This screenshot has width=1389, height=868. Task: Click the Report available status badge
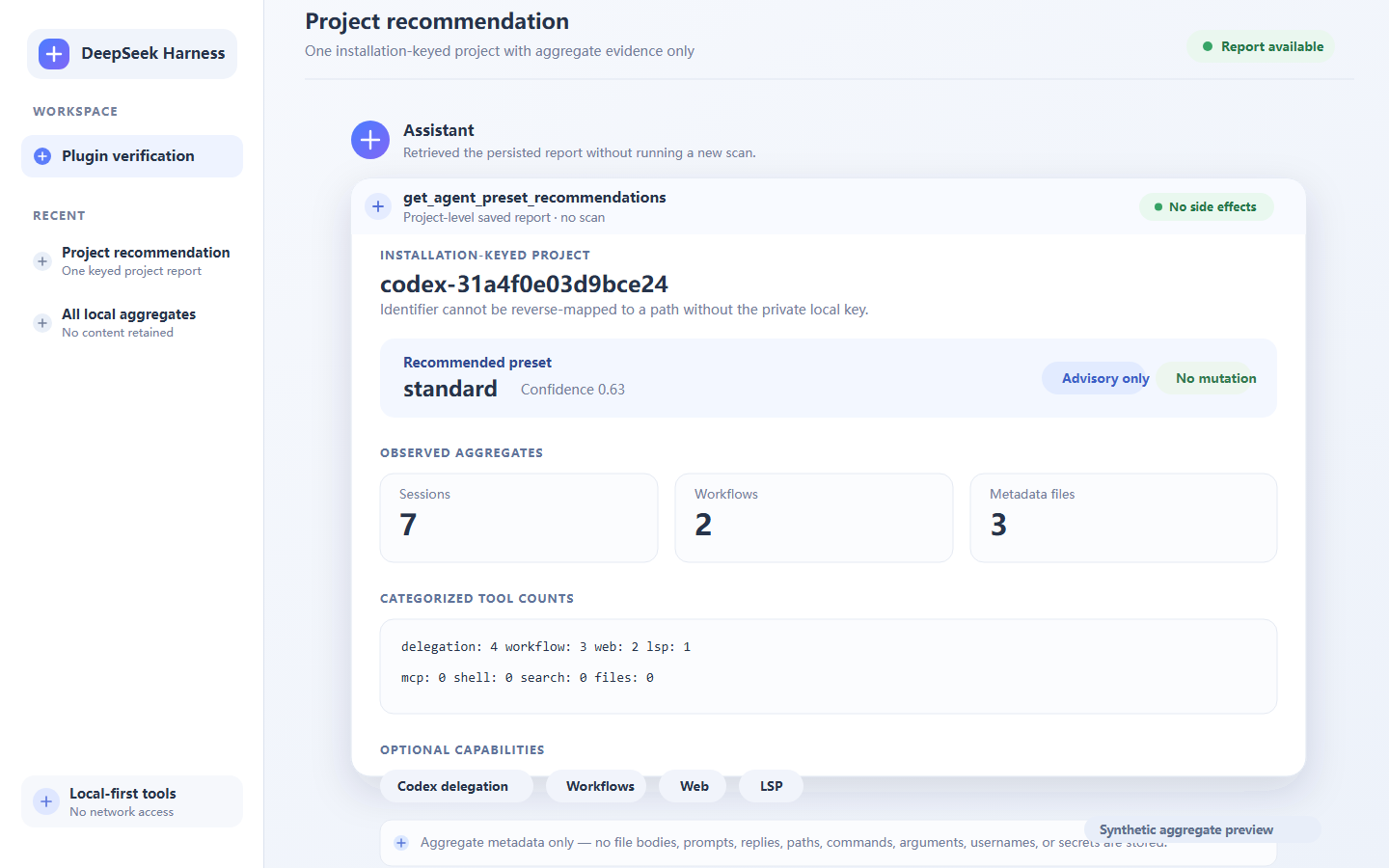pos(1261,46)
